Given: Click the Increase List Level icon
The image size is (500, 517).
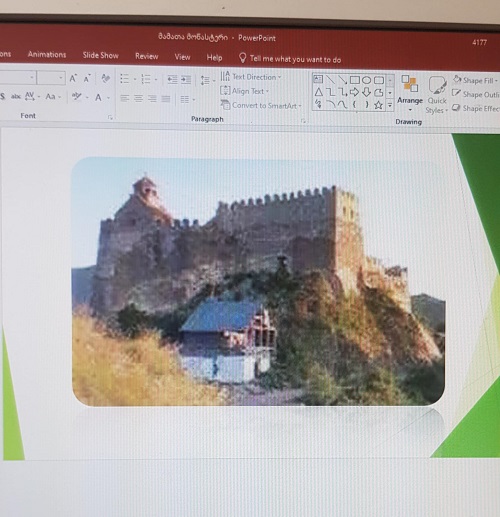Looking at the screenshot, I should pos(186,80).
